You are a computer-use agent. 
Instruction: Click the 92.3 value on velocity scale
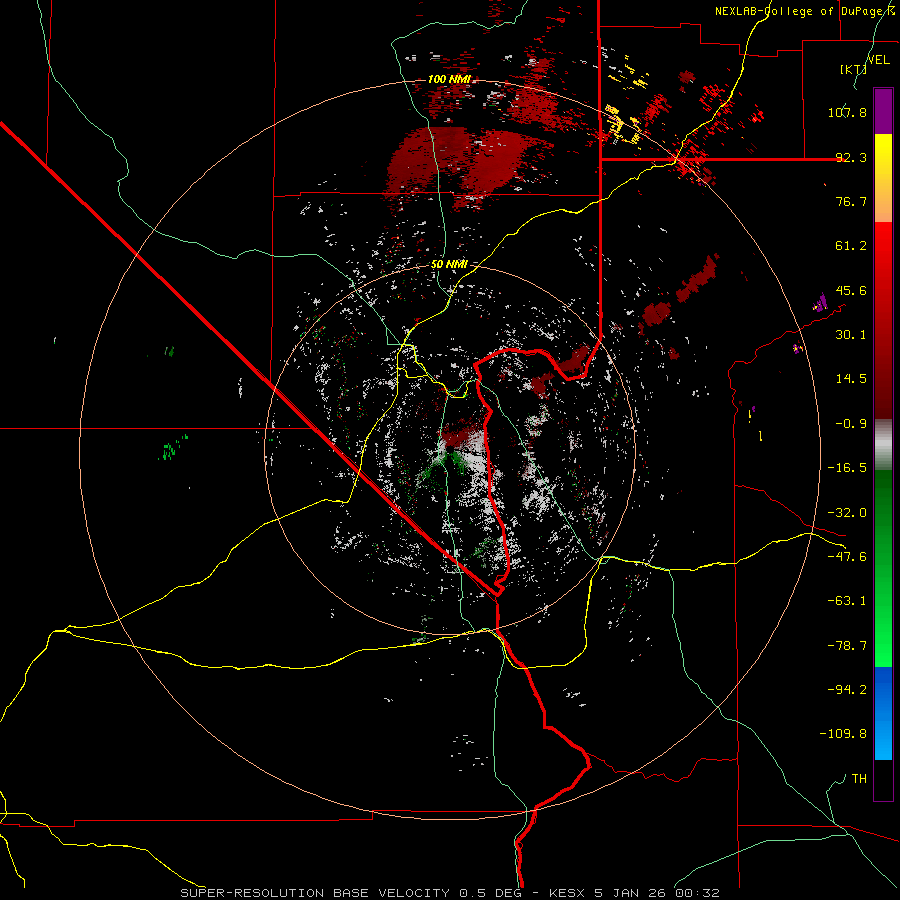coord(851,157)
